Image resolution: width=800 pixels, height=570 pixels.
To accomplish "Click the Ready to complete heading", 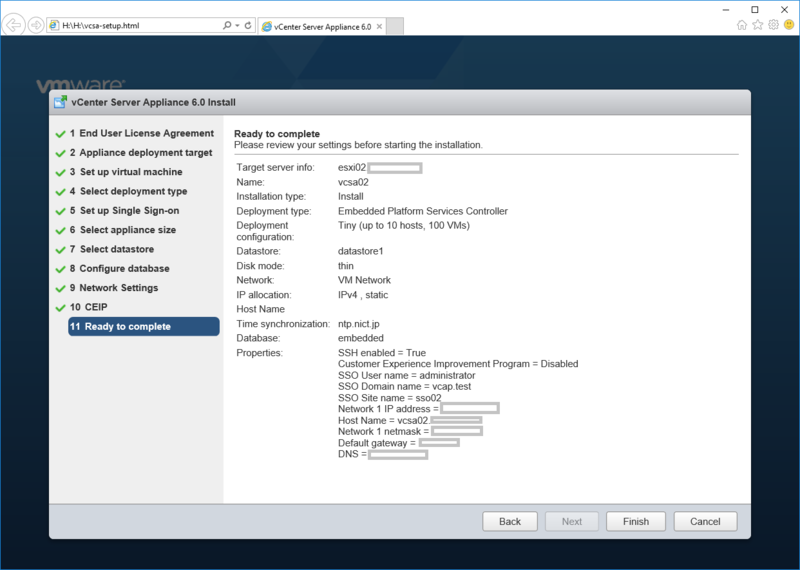I will click(x=277, y=134).
